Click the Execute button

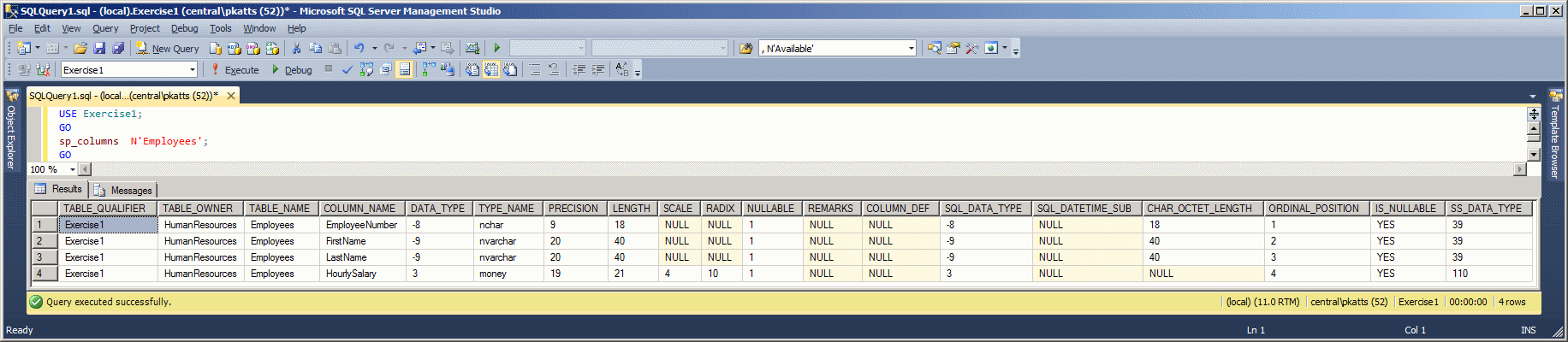pyautogui.click(x=235, y=70)
